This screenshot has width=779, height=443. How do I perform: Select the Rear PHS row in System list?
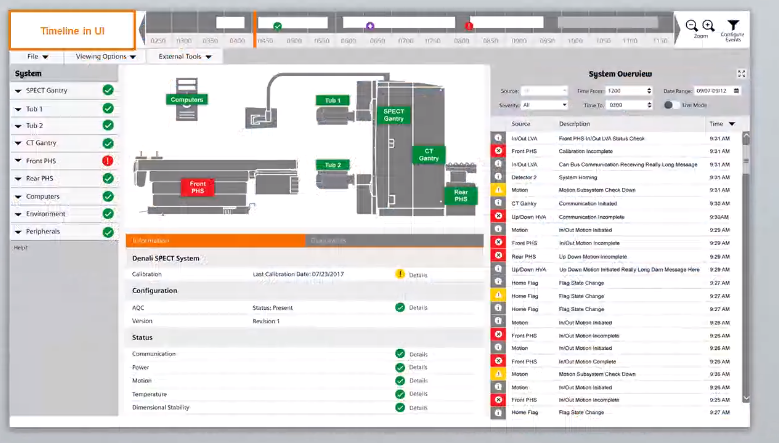[x=64, y=178]
